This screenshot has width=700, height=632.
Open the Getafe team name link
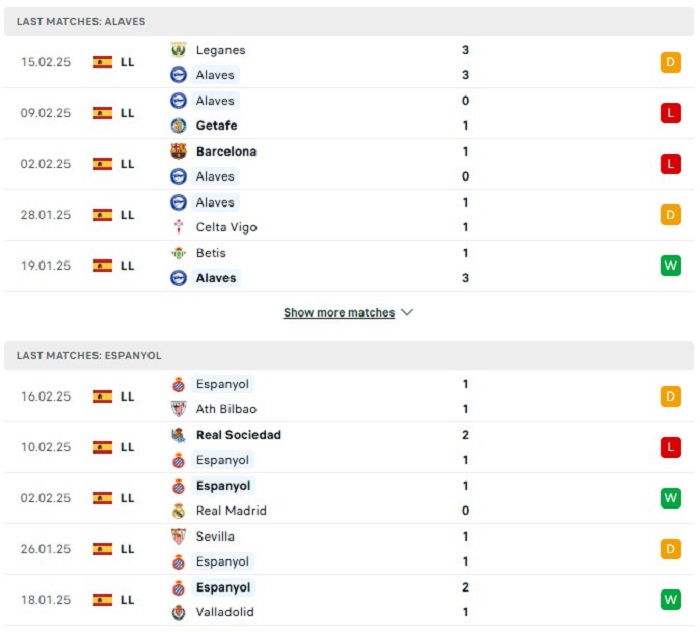[216, 126]
